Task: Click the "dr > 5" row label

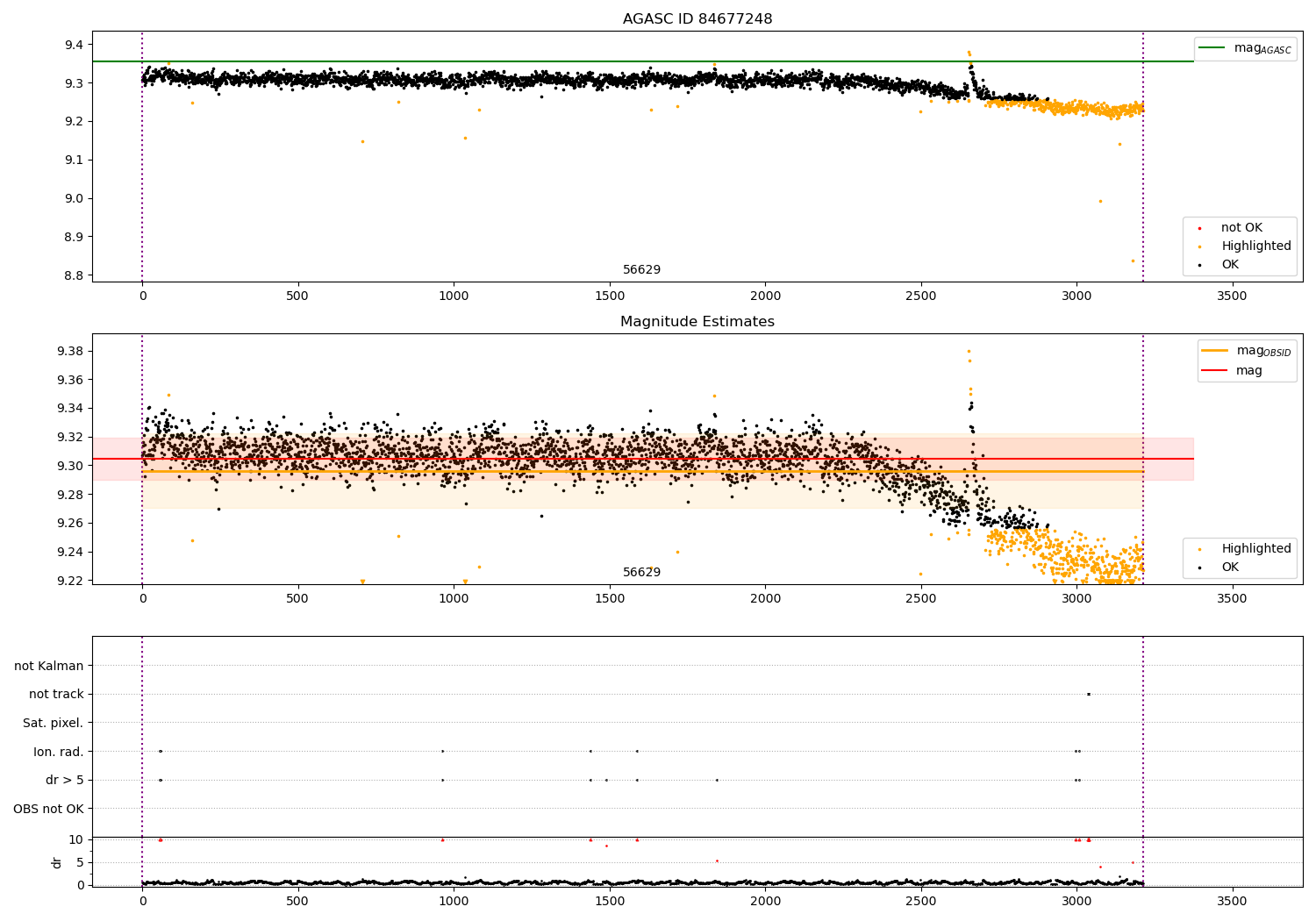Action: tap(64, 781)
